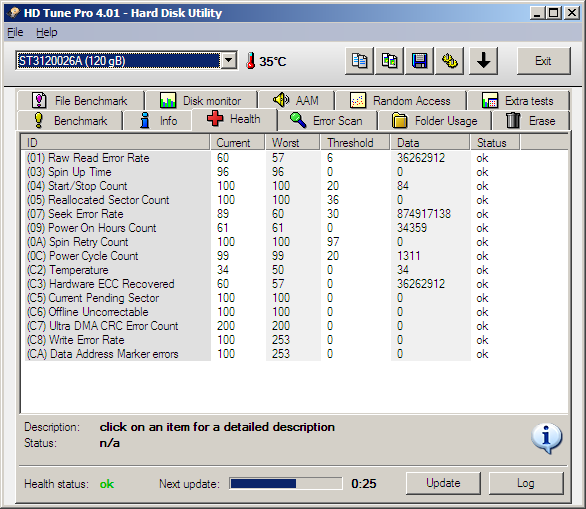Open the drive selection dropdown arrow
Image resolution: width=586 pixels, height=509 pixels.
[229, 60]
